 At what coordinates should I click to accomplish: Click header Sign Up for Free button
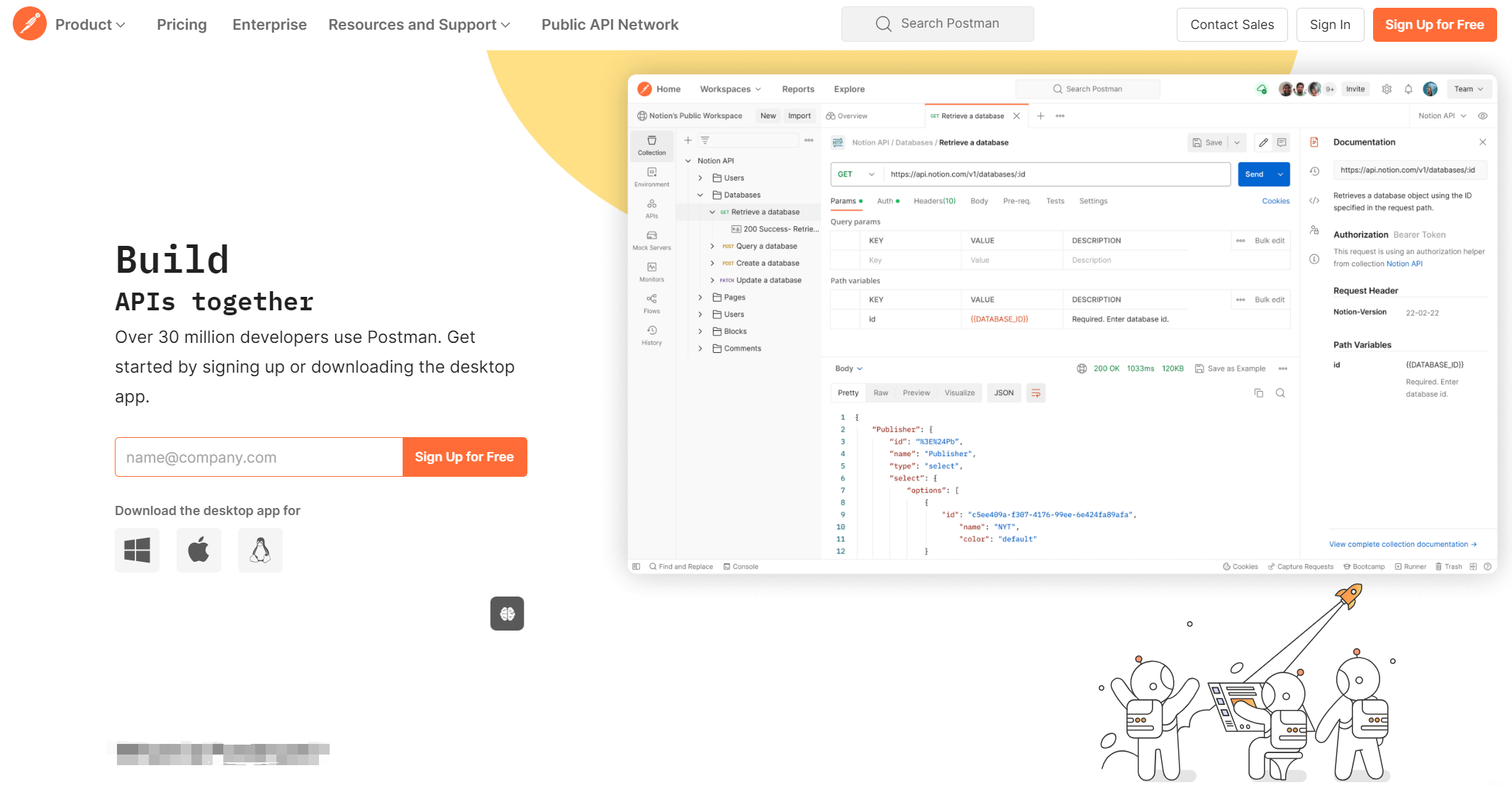(1435, 25)
